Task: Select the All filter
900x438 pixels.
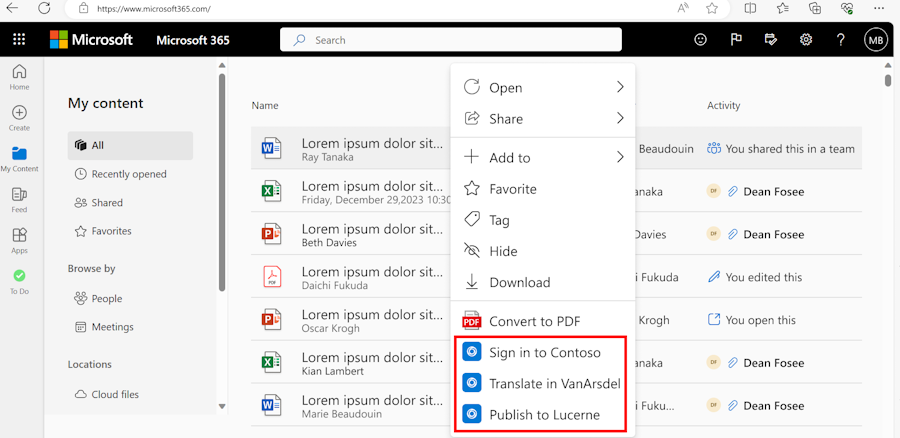Action: pos(130,146)
